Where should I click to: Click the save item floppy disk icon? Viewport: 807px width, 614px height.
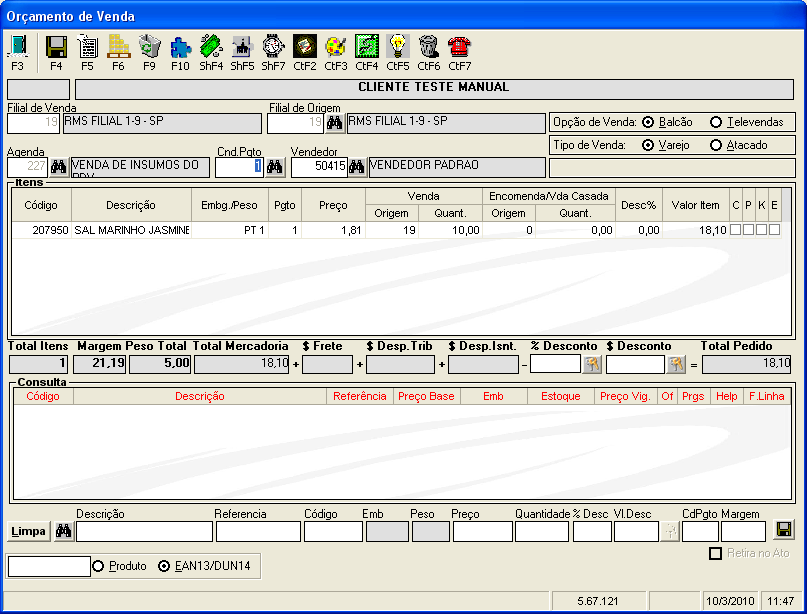coord(784,530)
